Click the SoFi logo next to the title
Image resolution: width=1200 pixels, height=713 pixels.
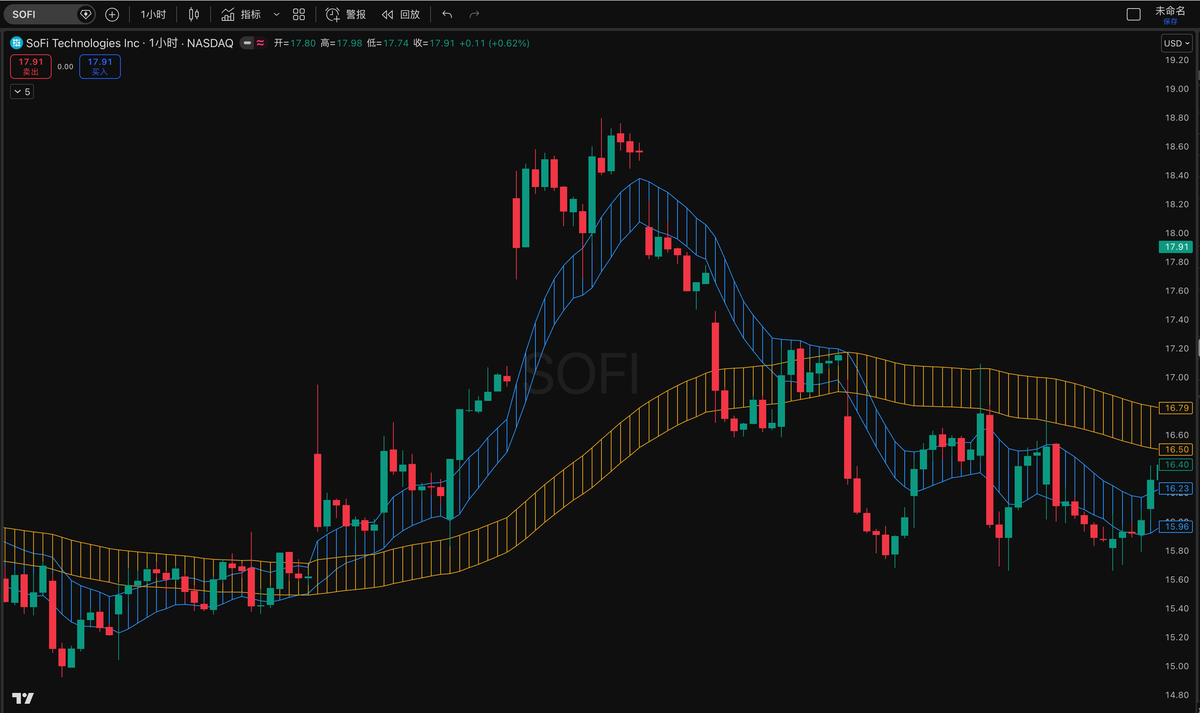16,43
